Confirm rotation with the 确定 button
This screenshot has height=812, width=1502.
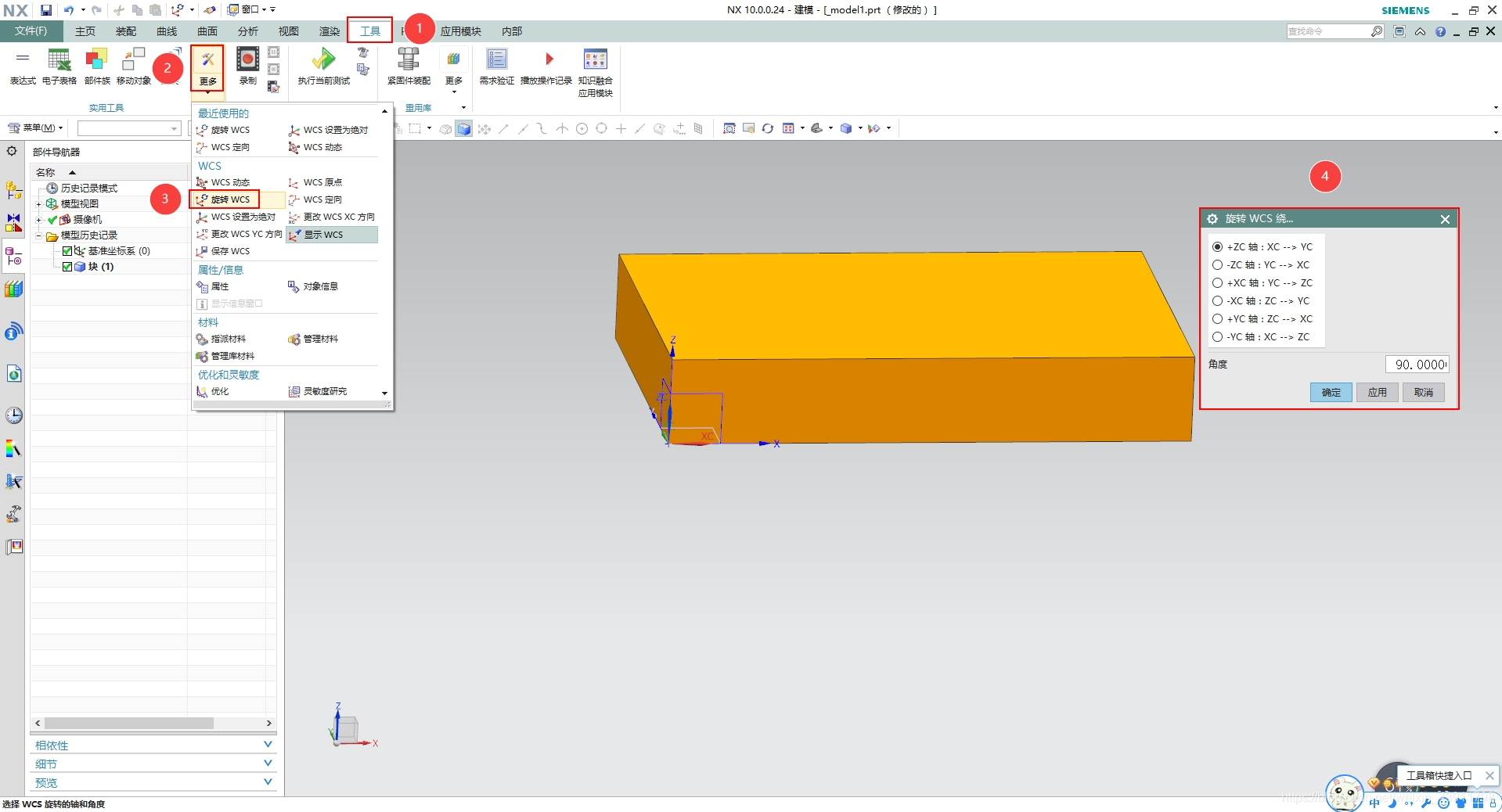tap(1331, 392)
